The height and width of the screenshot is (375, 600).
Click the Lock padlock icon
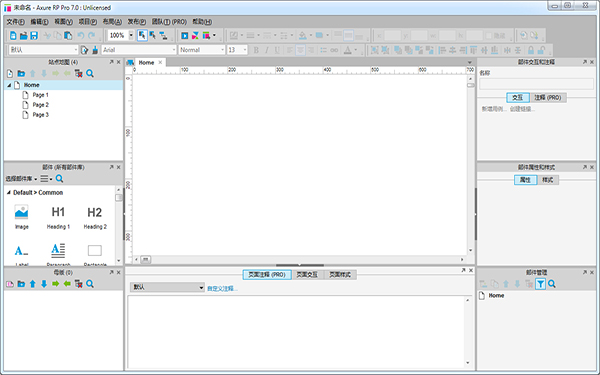tap(531, 50)
